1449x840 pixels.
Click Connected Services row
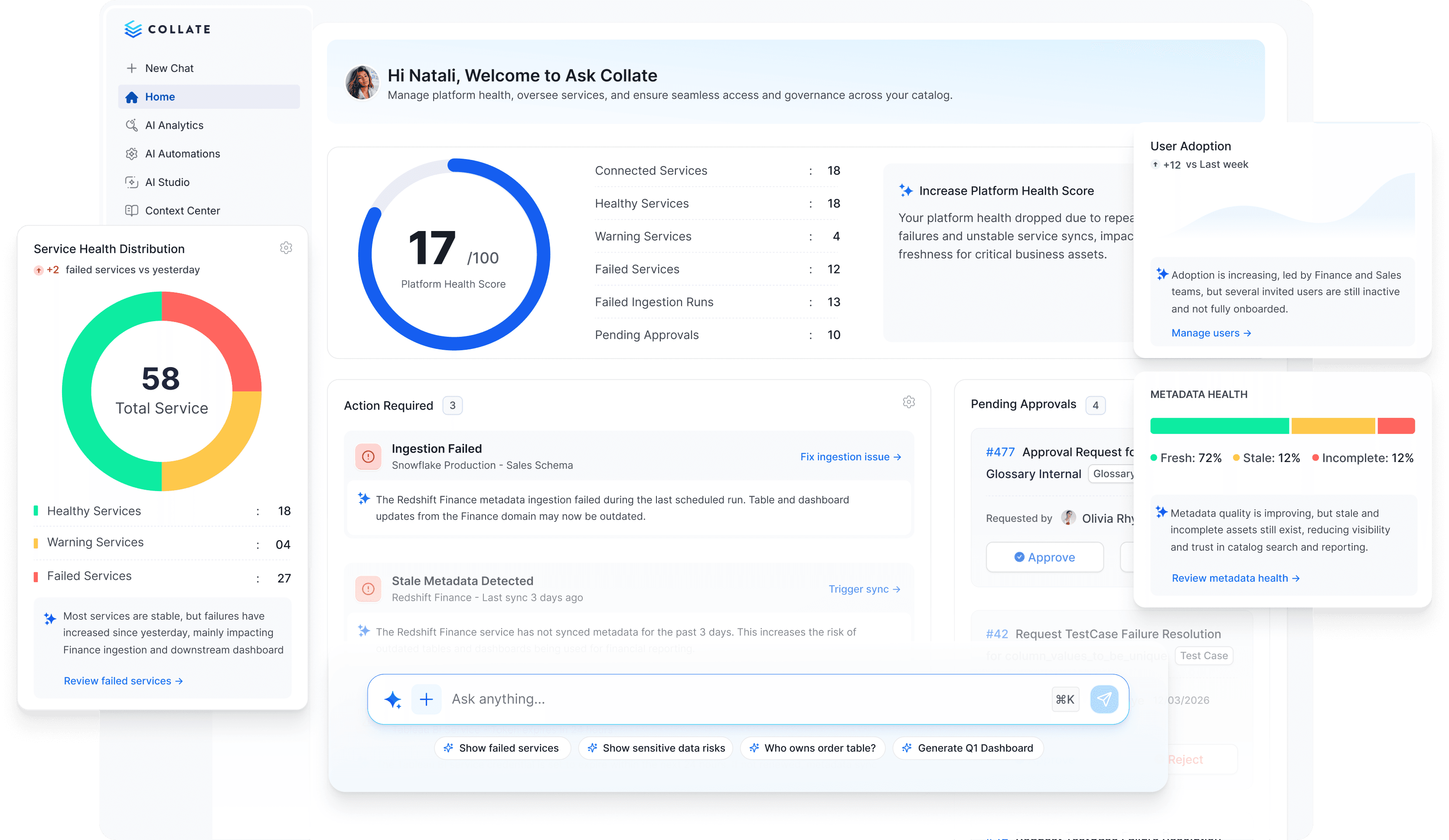tap(717, 171)
